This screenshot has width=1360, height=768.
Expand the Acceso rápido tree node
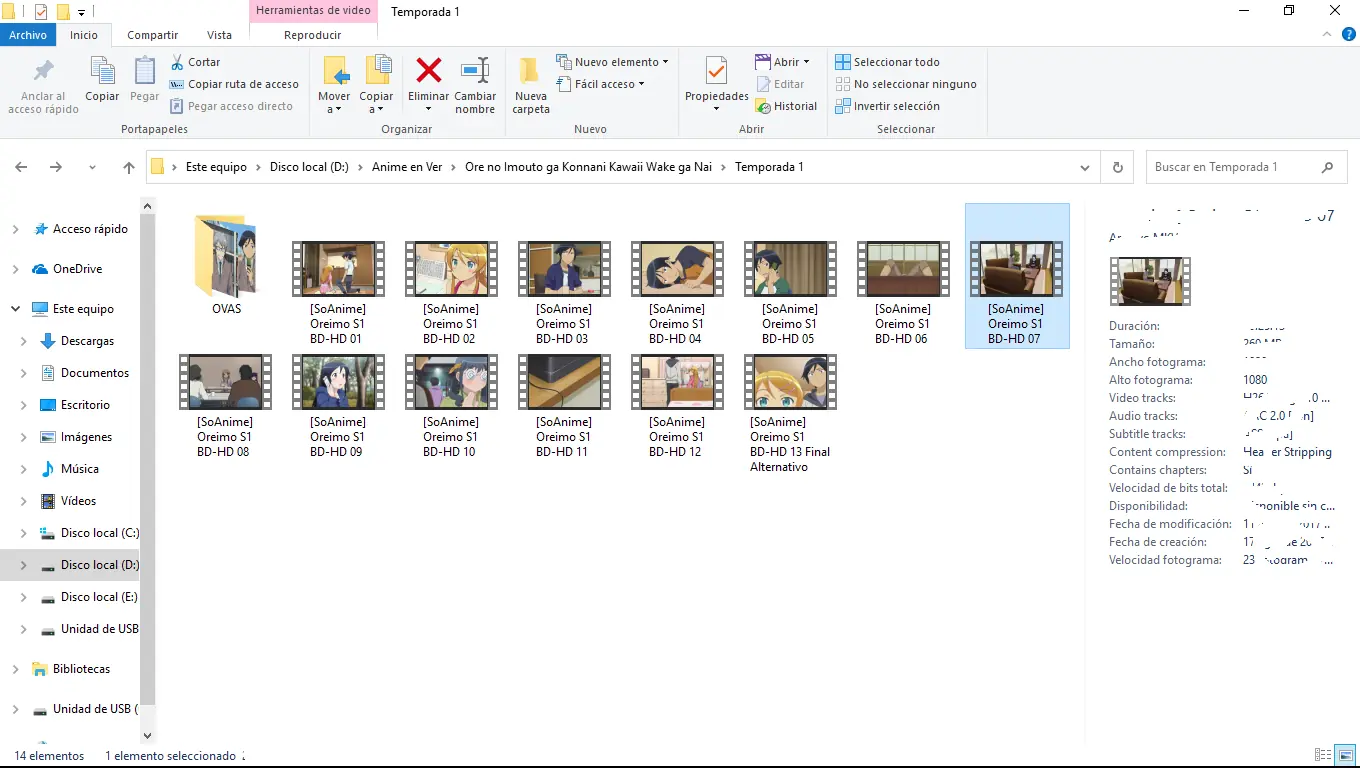click(x=15, y=229)
